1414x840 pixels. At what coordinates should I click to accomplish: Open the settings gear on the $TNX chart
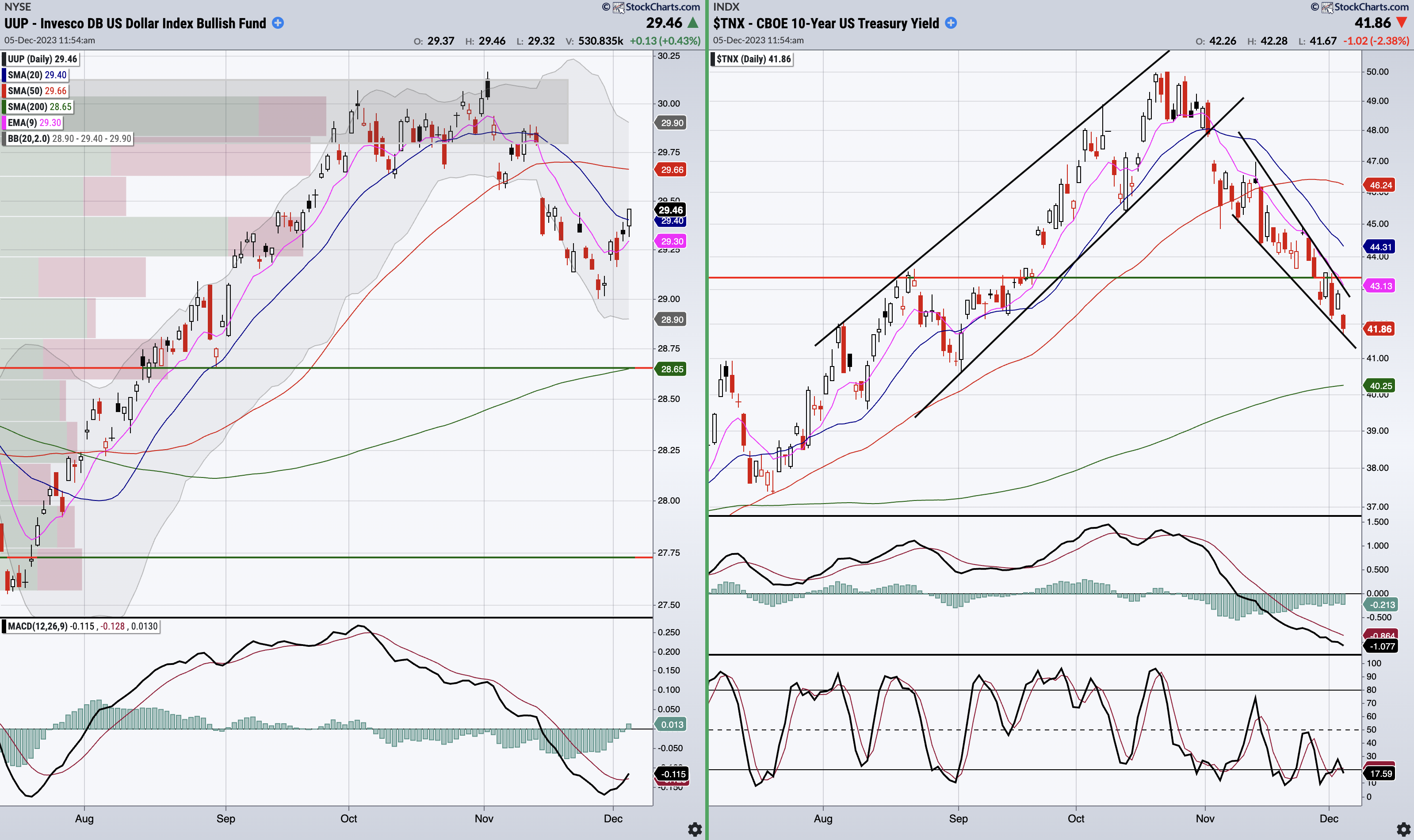coord(1403,829)
